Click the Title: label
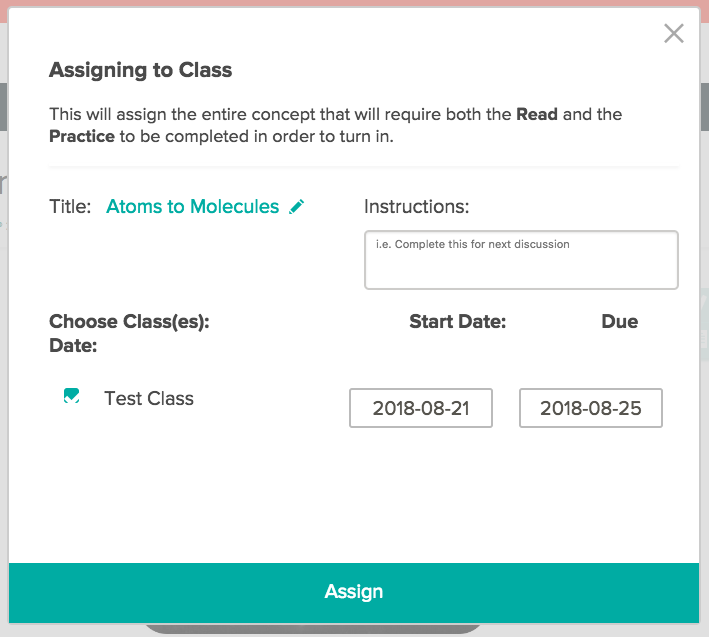Viewport: 709px width, 637px height. (x=70, y=207)
